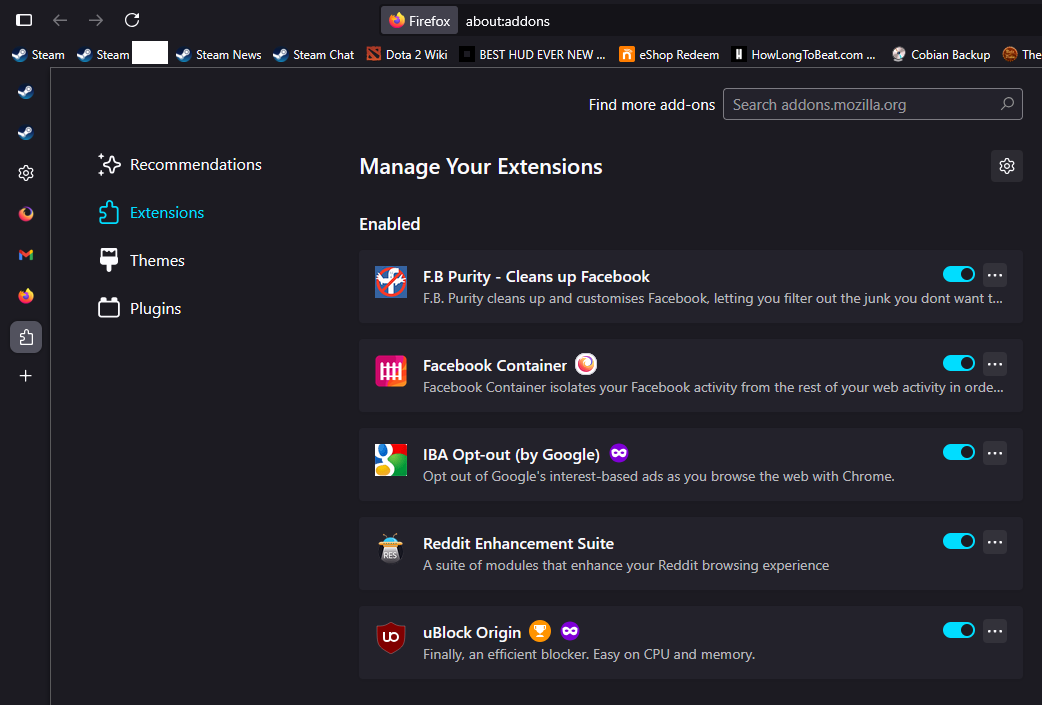Viewport: 1042px width, 705px height.
Task: Select the first Steam vertical tab icon
Action: (26, 92)
